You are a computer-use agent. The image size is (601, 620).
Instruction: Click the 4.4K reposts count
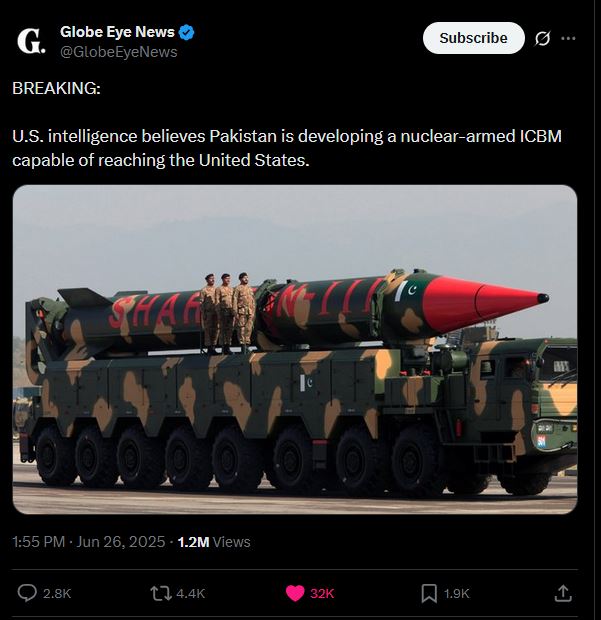(x=191, y=594)
